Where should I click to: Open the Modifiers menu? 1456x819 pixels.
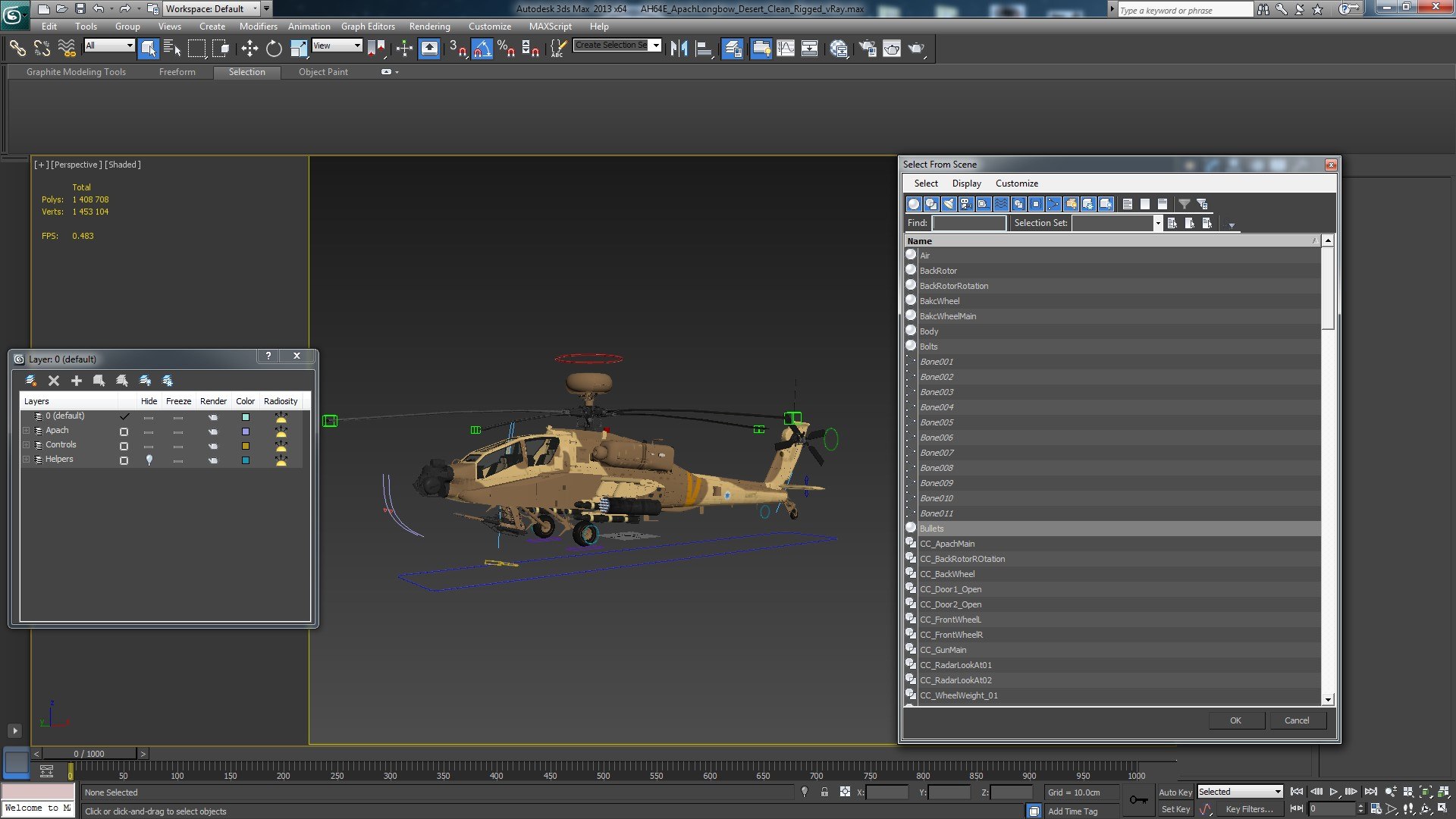click(258, 26)
